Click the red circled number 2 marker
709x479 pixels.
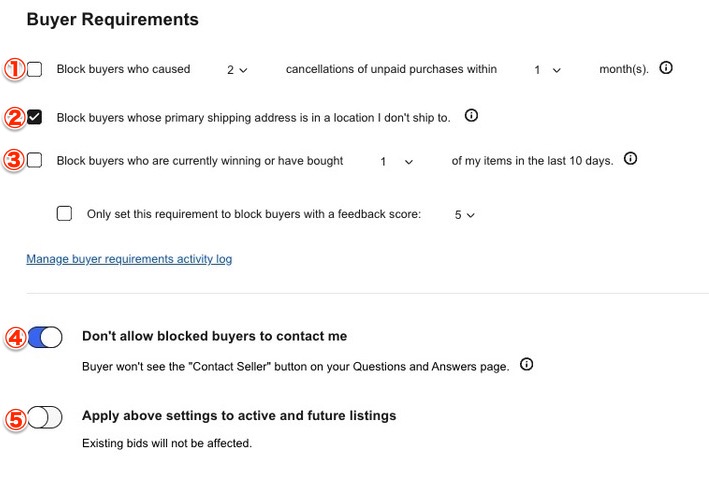[x=14, y=117]
